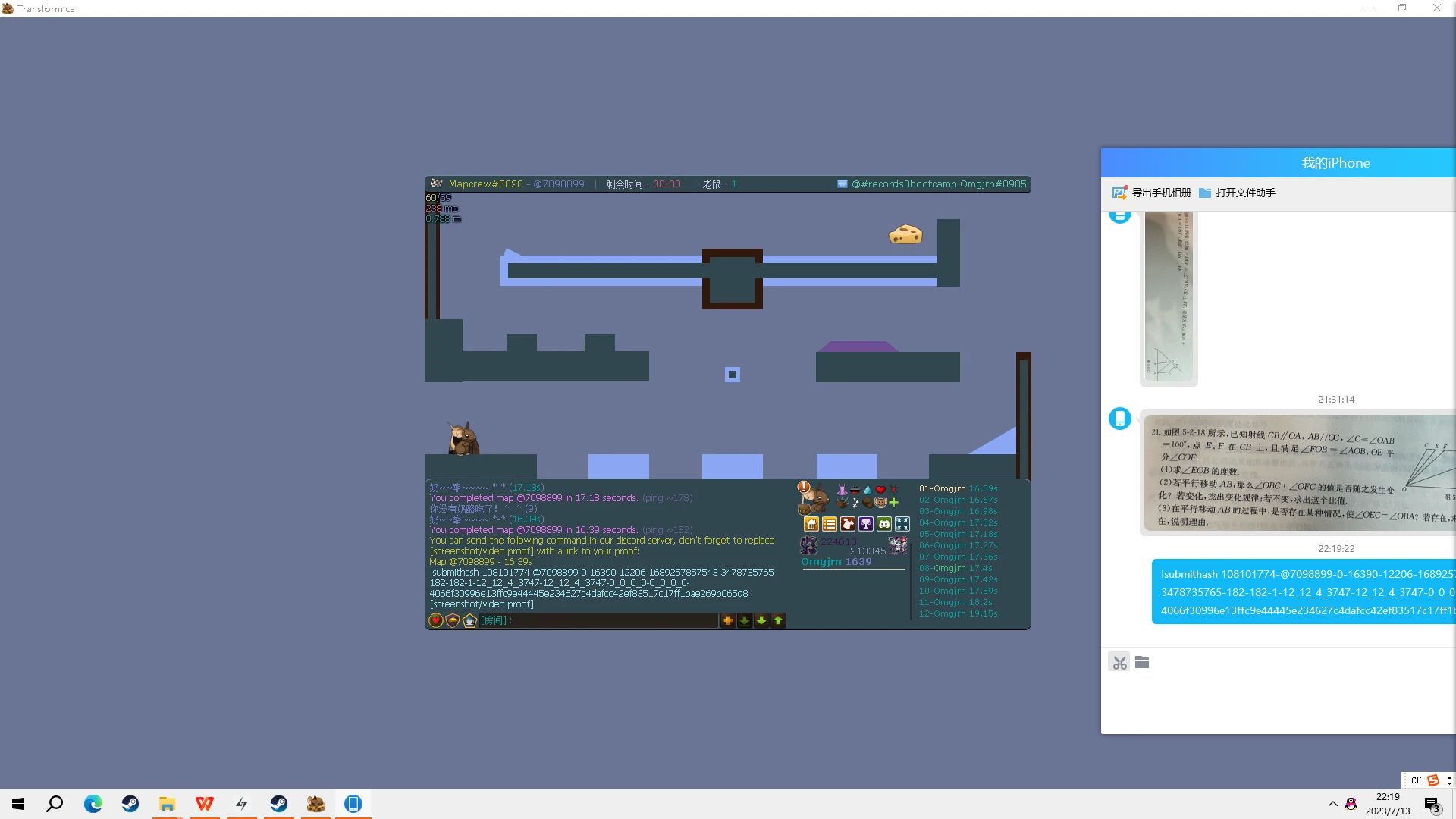Click the phone device avatar beside geometry photo
Image resolution: width=1456 pixels, height=819 pixels.
[x=1120, y=419]
